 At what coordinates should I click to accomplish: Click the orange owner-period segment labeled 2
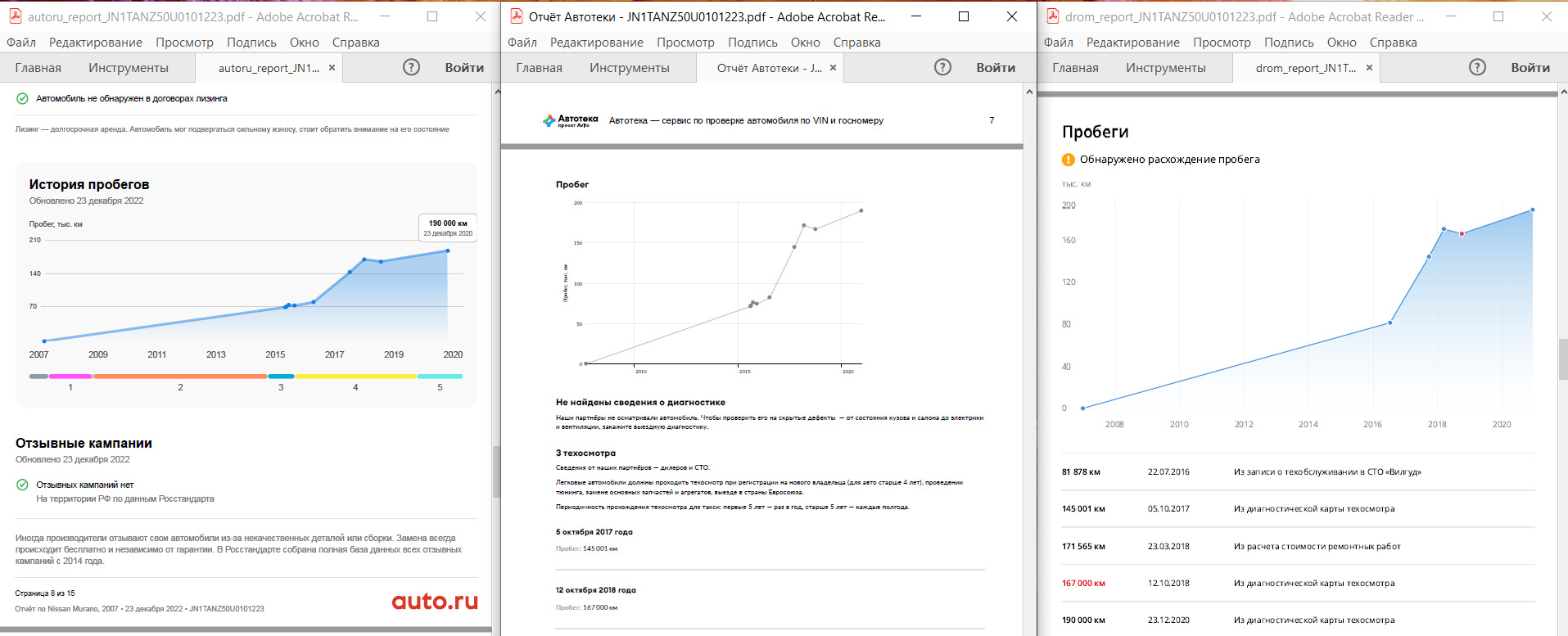click(x=180, y=377)
